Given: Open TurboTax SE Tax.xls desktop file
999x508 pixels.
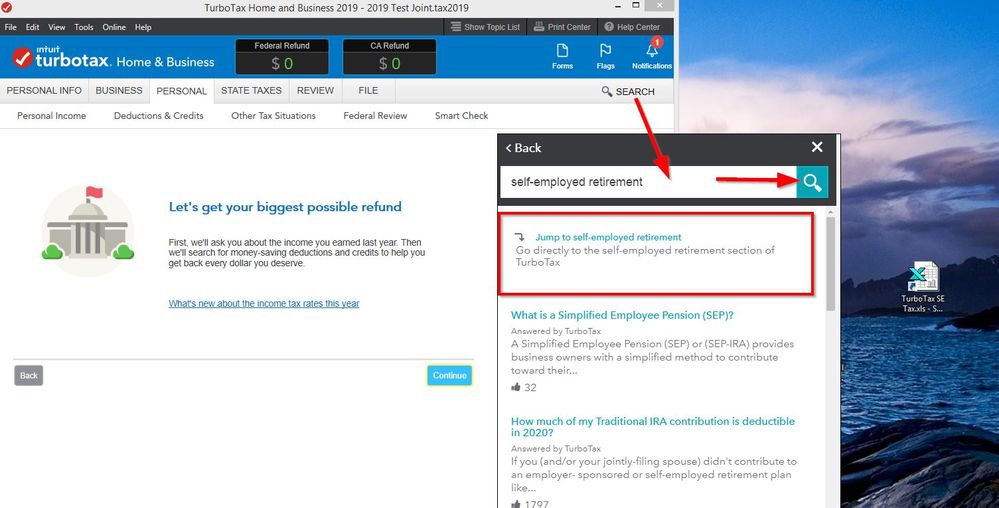Looking at the screenshot, I should (x=922, y=287).
